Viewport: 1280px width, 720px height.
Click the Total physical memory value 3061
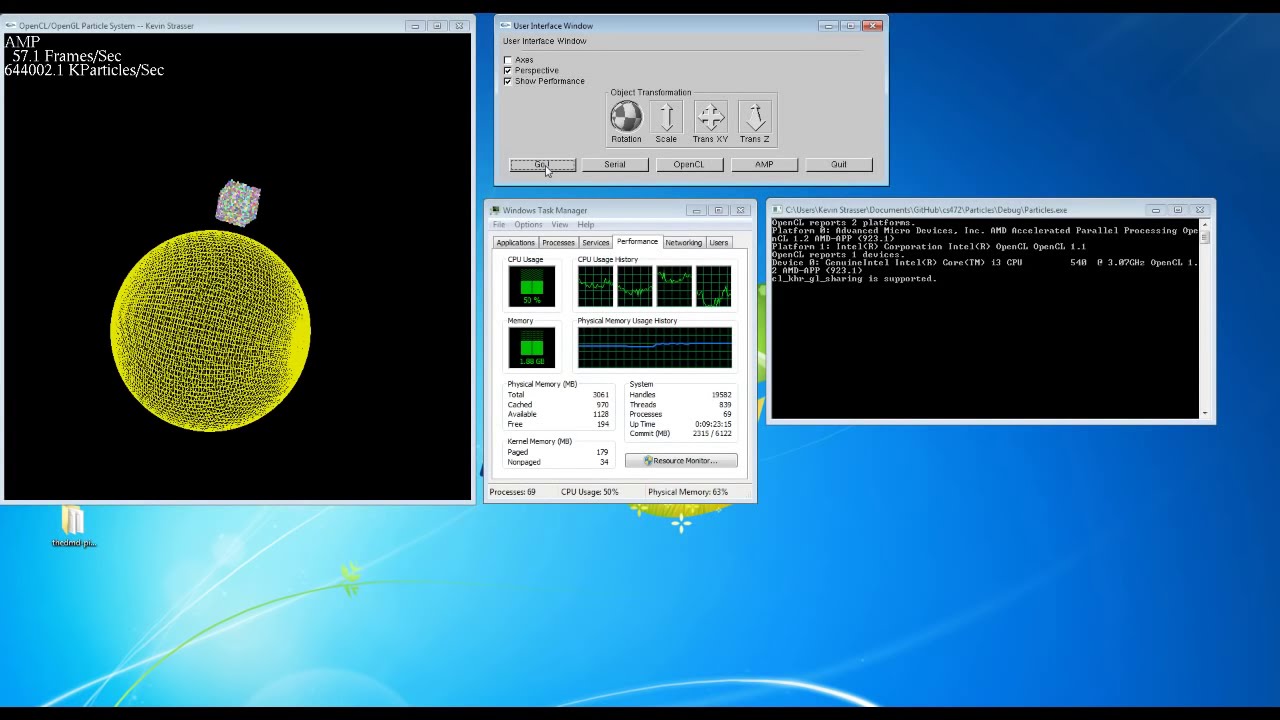click(x=600, y=395)
